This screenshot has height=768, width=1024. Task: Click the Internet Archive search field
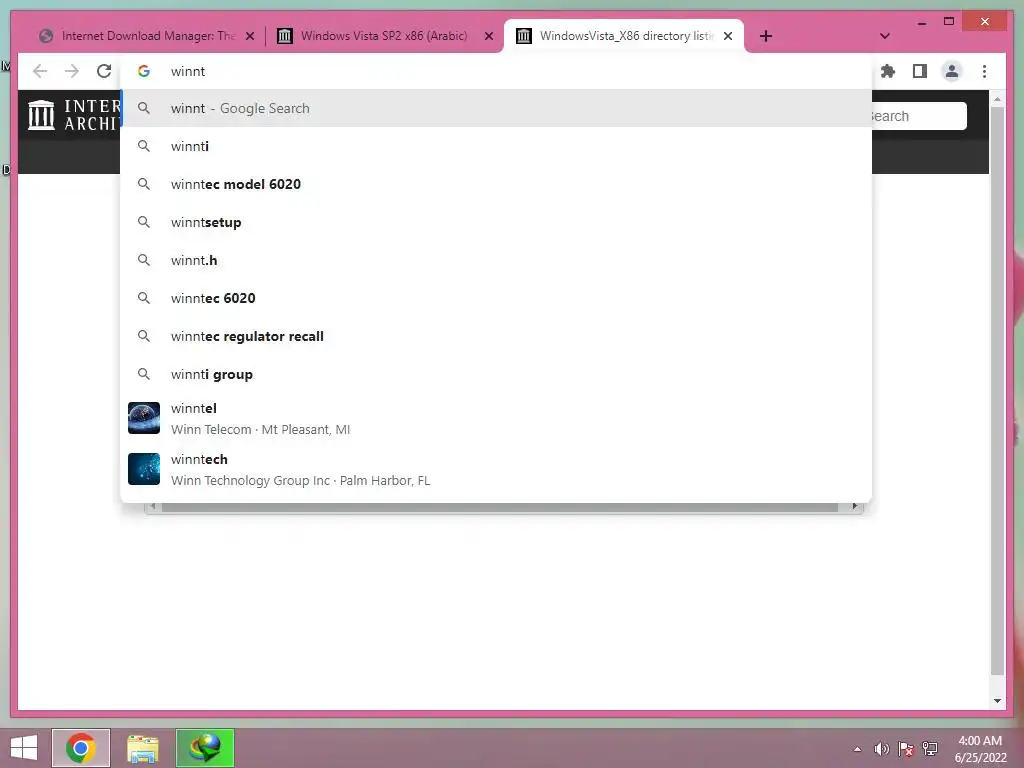click(919, 116)
